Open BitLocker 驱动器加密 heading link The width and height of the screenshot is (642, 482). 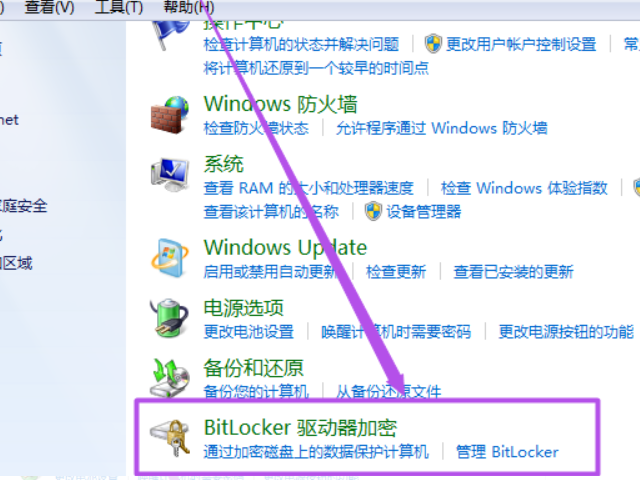300,428
